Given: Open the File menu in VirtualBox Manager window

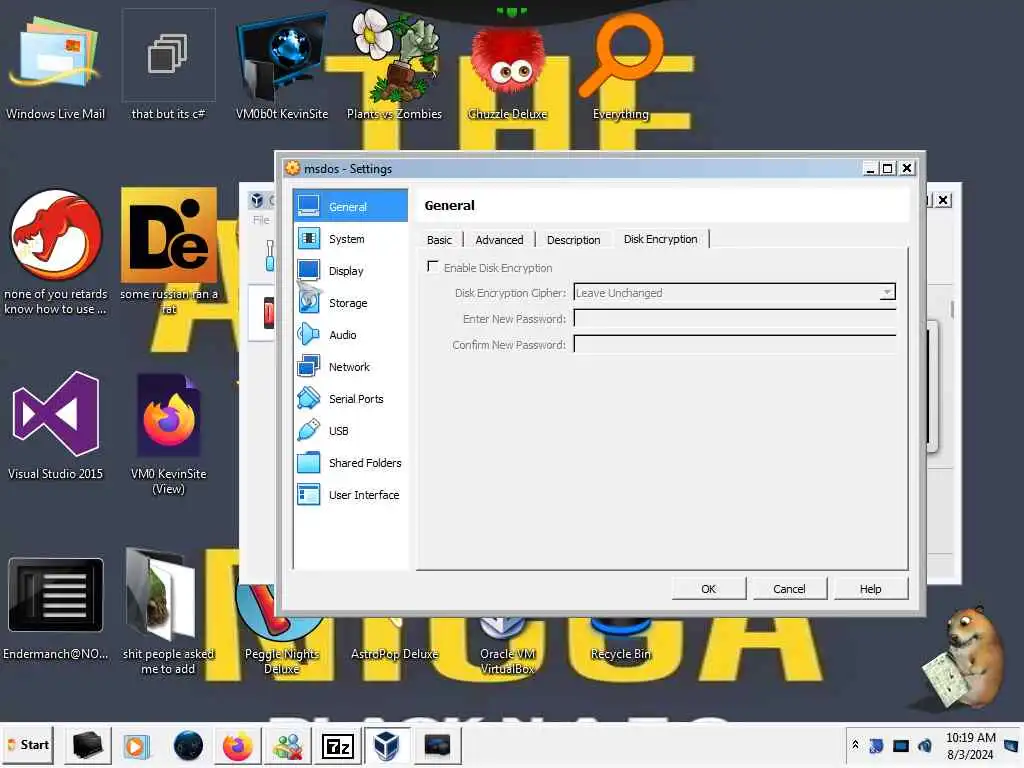Looking at the screenshot, I should click(261, 220).
